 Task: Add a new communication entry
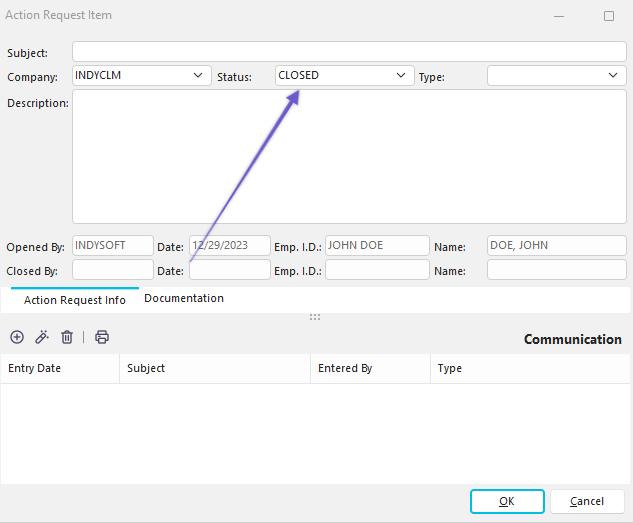17,338
